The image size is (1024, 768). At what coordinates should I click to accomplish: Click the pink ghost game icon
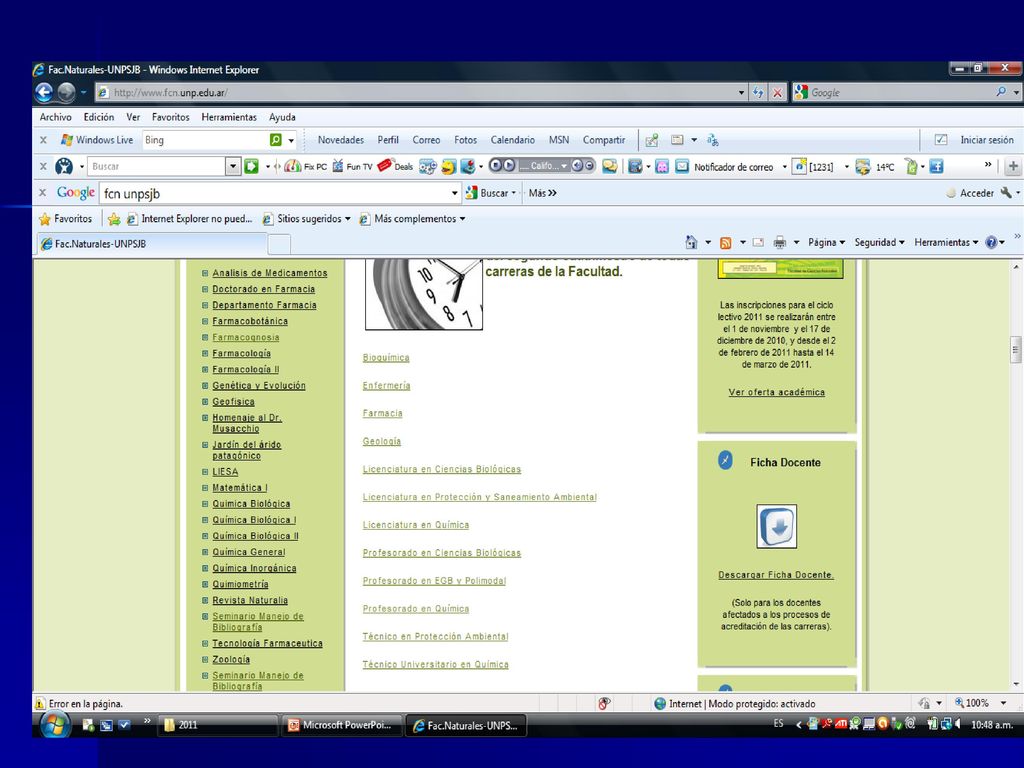click(662, 167)
